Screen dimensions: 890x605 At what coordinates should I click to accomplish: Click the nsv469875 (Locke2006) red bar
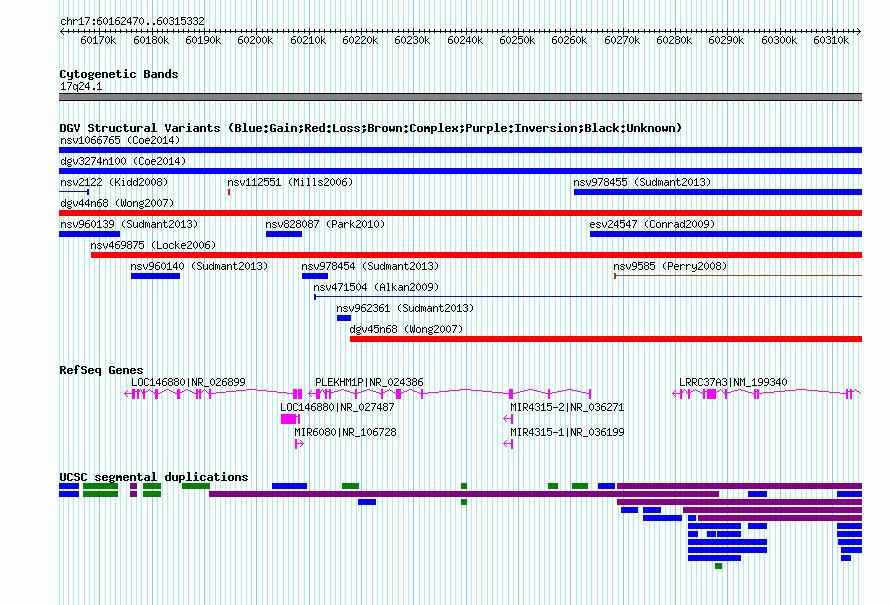tap(476, 255)
